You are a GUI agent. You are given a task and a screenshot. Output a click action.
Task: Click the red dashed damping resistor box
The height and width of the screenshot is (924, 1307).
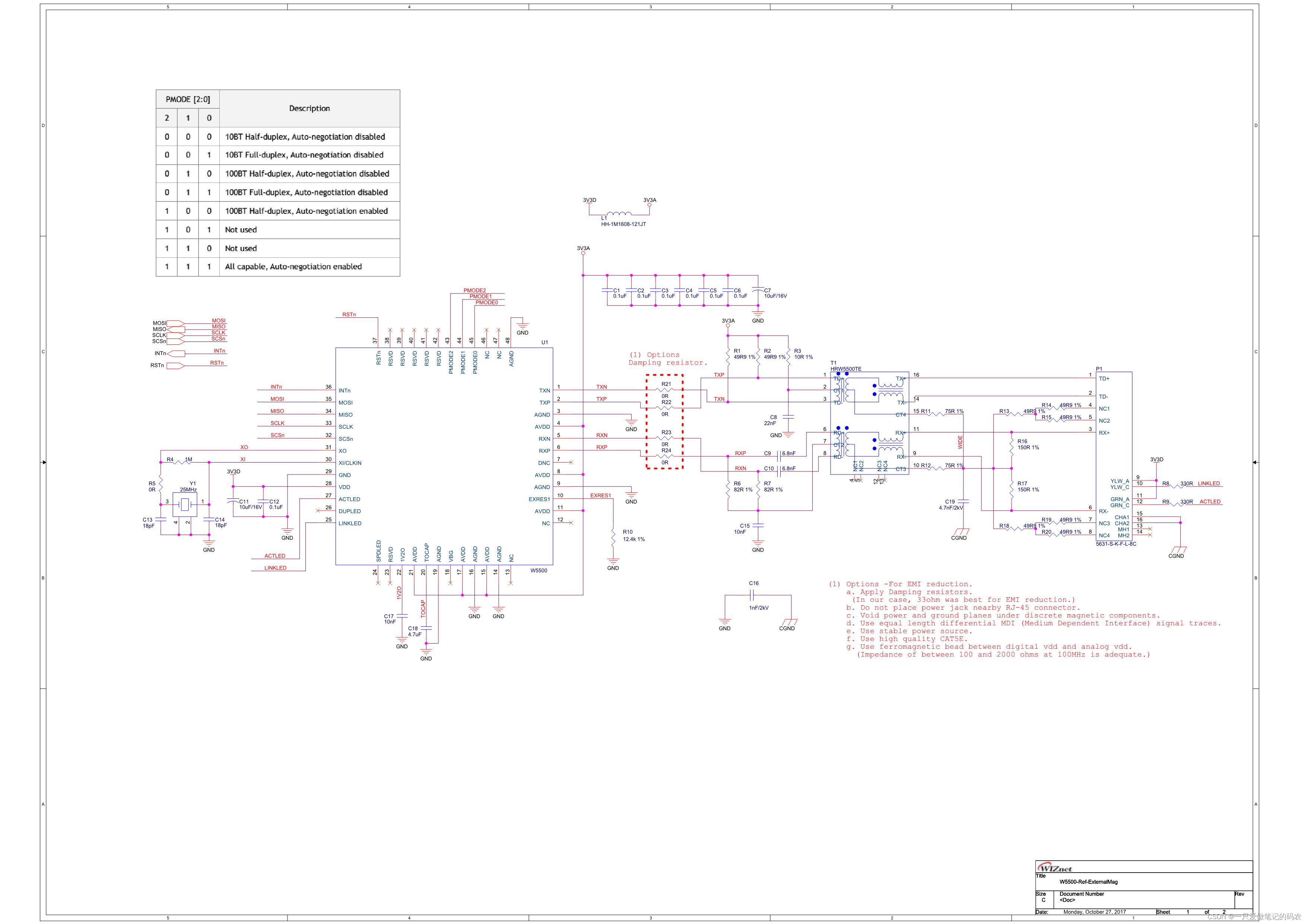click(665, 422)
